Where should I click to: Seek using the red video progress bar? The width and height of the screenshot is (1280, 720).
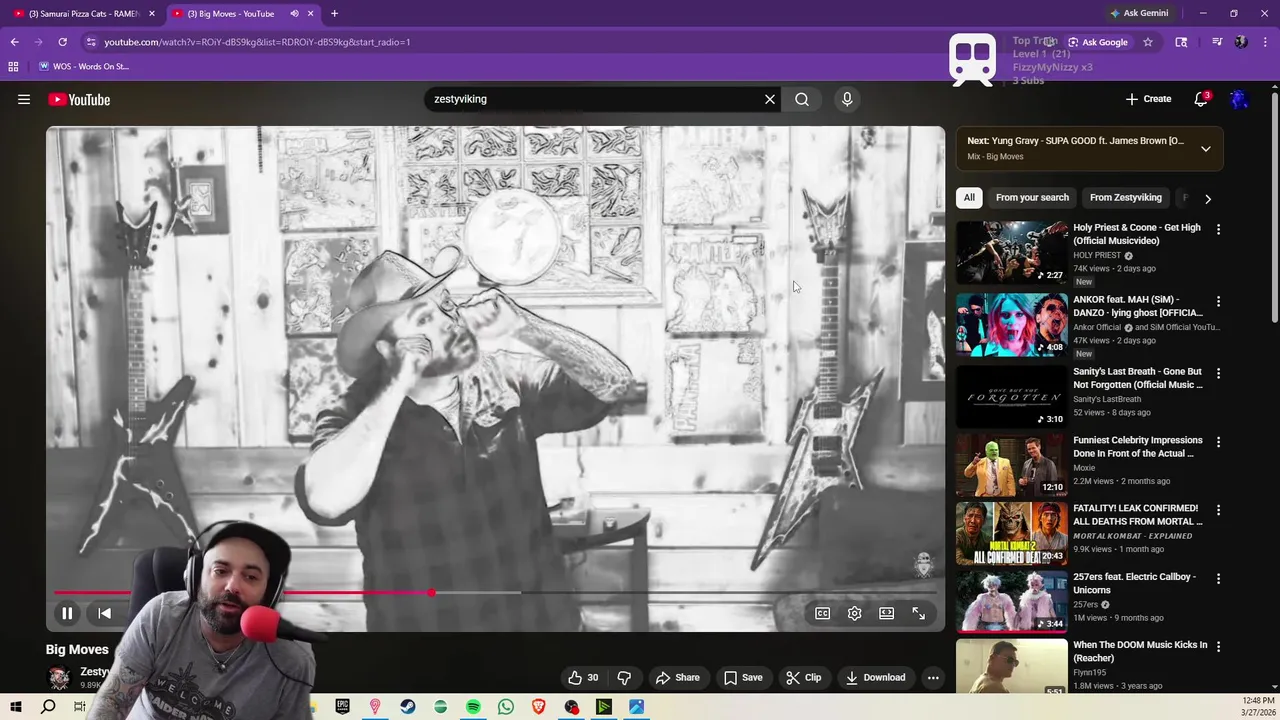coord(495,593)
